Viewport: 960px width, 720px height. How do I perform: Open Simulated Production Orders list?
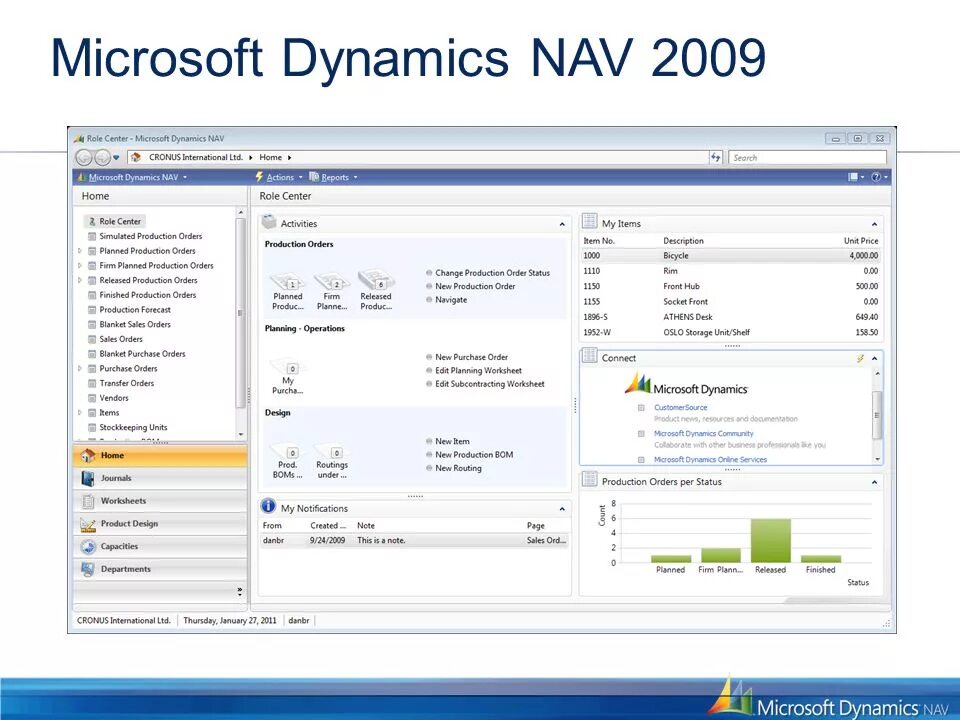click(151, 236)
